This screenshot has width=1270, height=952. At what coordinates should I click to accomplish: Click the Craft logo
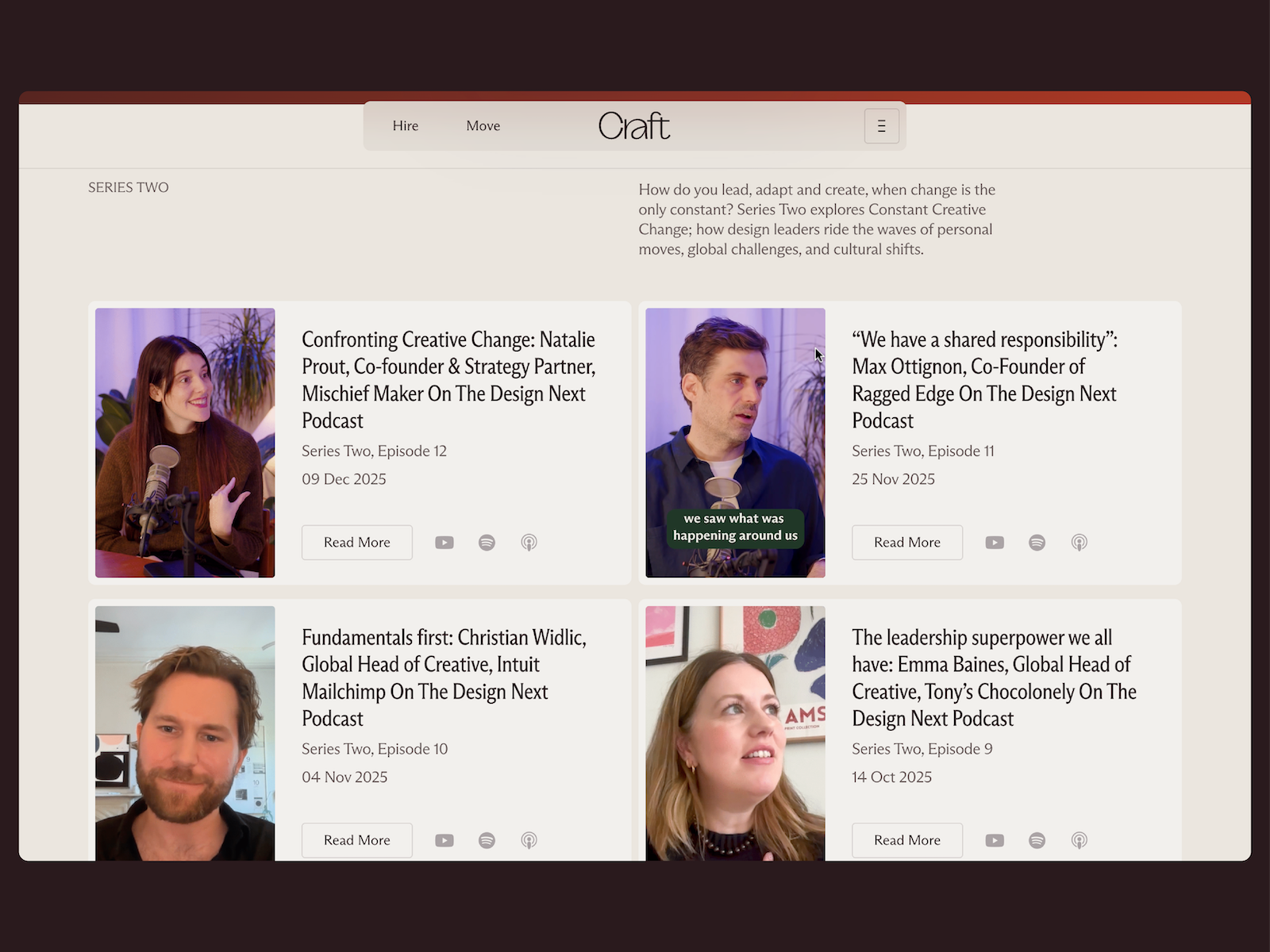coord(634,125)
